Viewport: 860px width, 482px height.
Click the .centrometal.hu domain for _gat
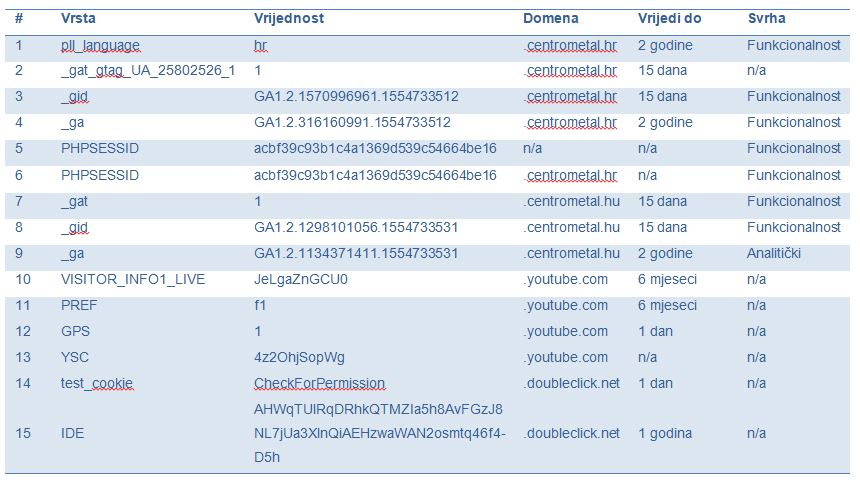572,201
